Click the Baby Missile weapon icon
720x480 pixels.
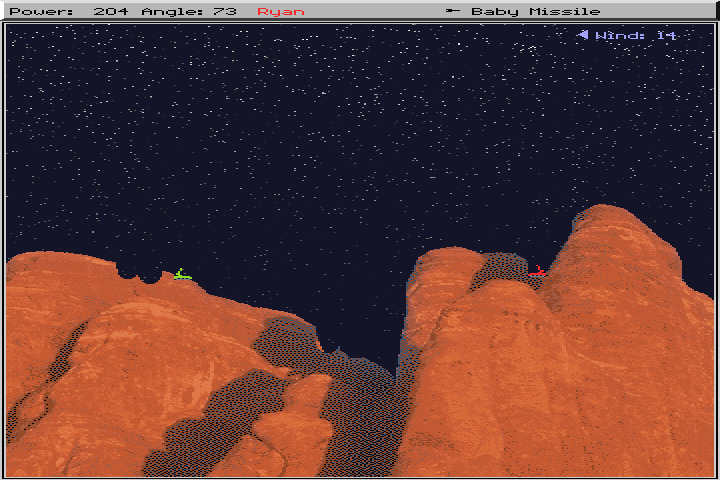tap(452, 12)
